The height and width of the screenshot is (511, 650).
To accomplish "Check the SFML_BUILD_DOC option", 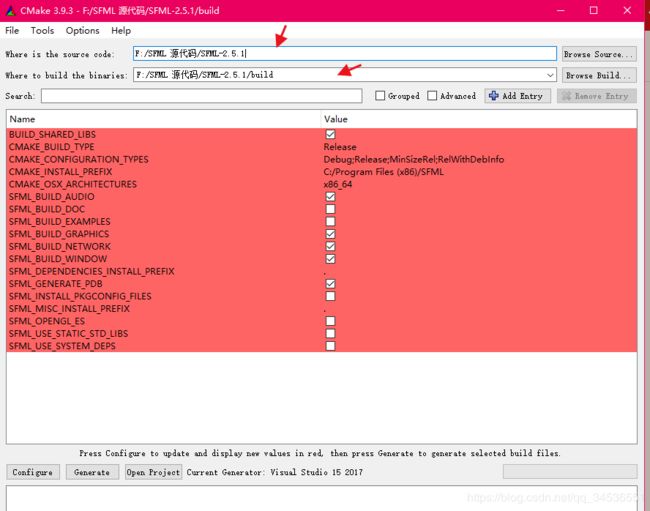I will [x=330, y=209].
